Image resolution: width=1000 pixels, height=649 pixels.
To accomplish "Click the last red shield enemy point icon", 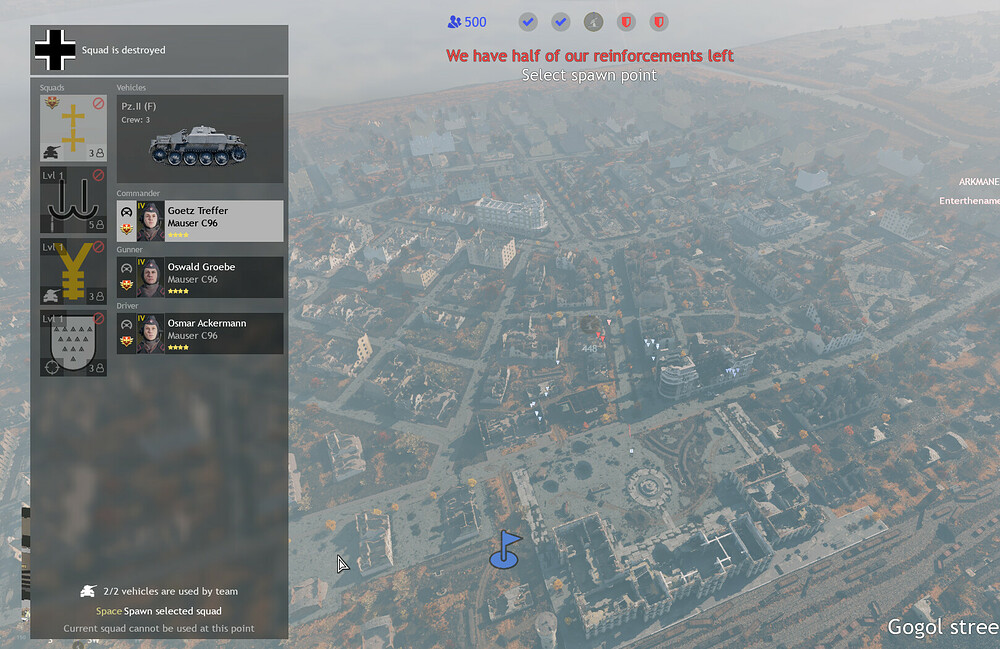I will point(659,22).
